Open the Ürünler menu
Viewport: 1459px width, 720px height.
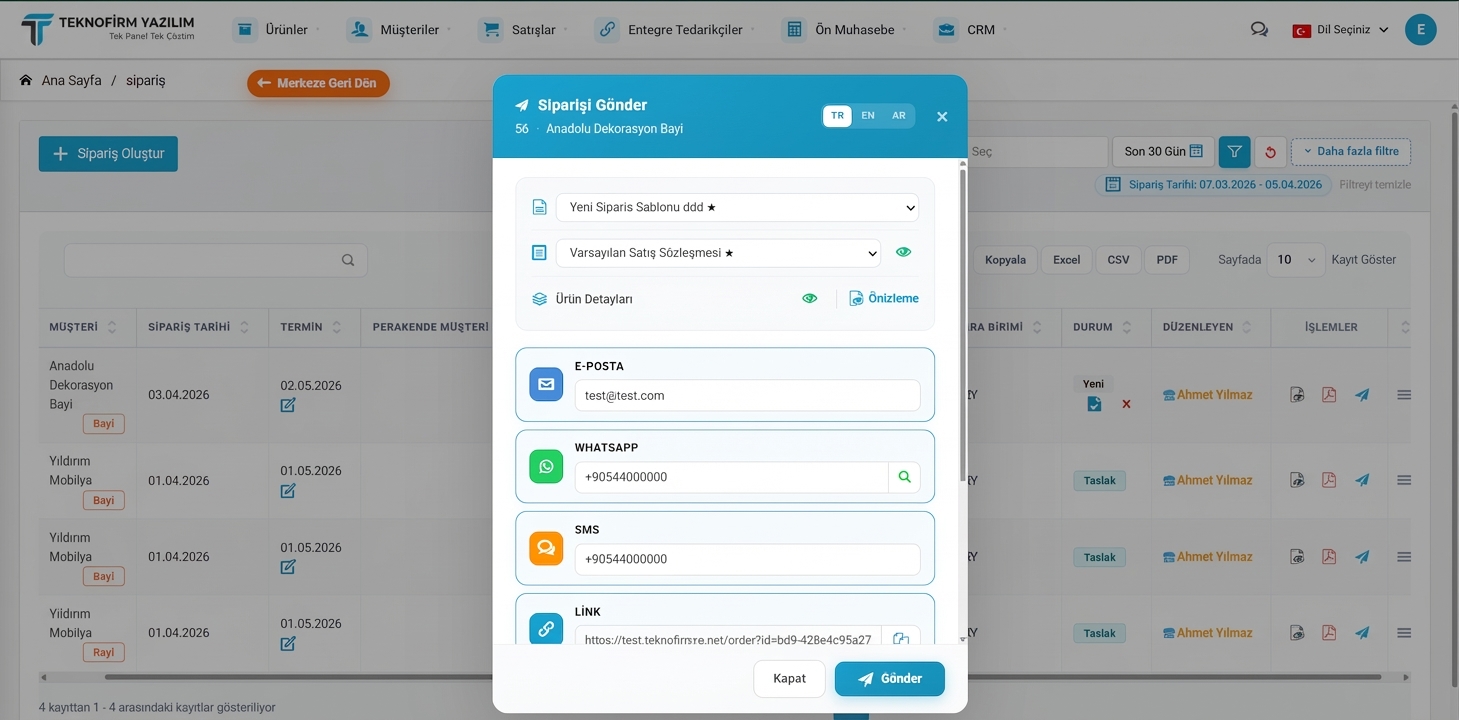tap(277, 30)
